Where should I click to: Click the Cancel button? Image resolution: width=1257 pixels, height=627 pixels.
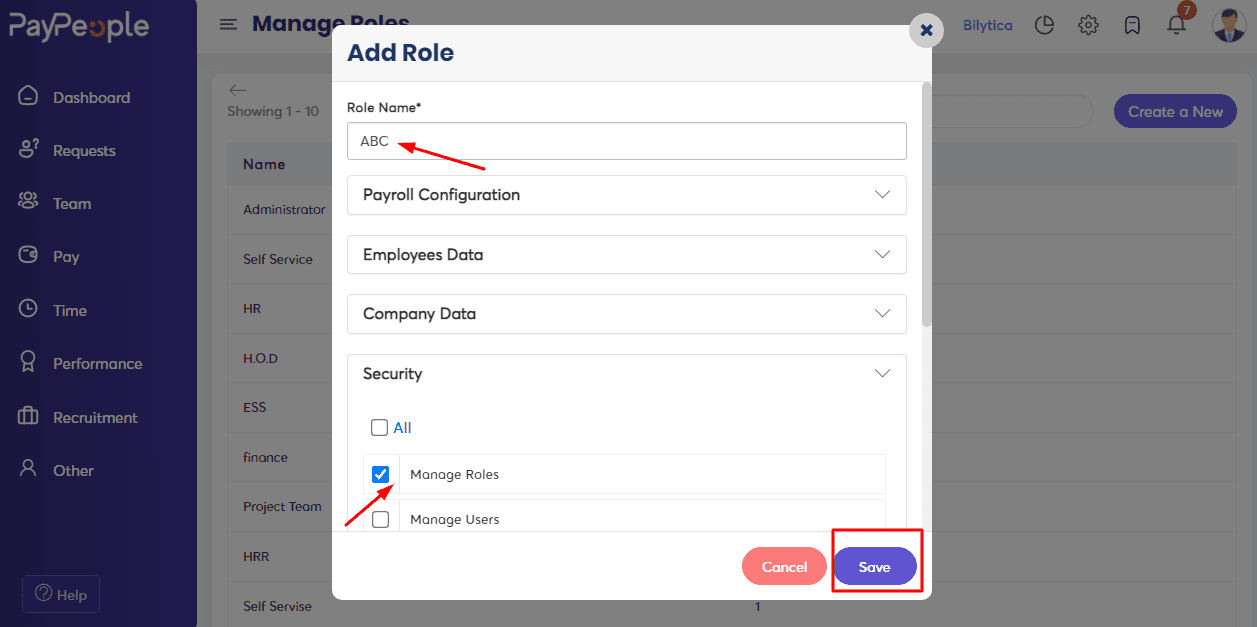(784, 567)
